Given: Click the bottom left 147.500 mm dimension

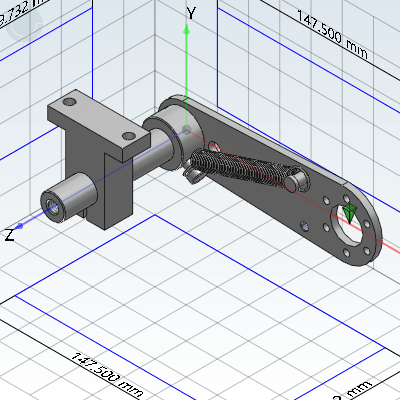Looking at the screenshot, I should coord(107,375).
